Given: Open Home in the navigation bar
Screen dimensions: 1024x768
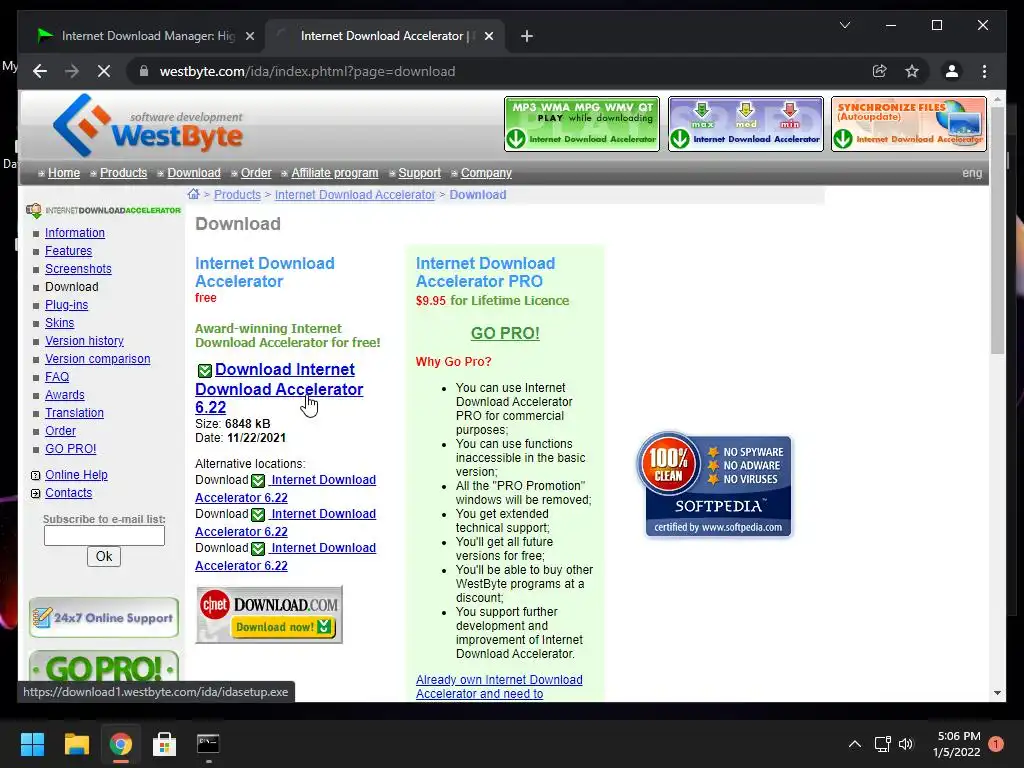Looking at the screenshot, I should click(x=64, y=172).
